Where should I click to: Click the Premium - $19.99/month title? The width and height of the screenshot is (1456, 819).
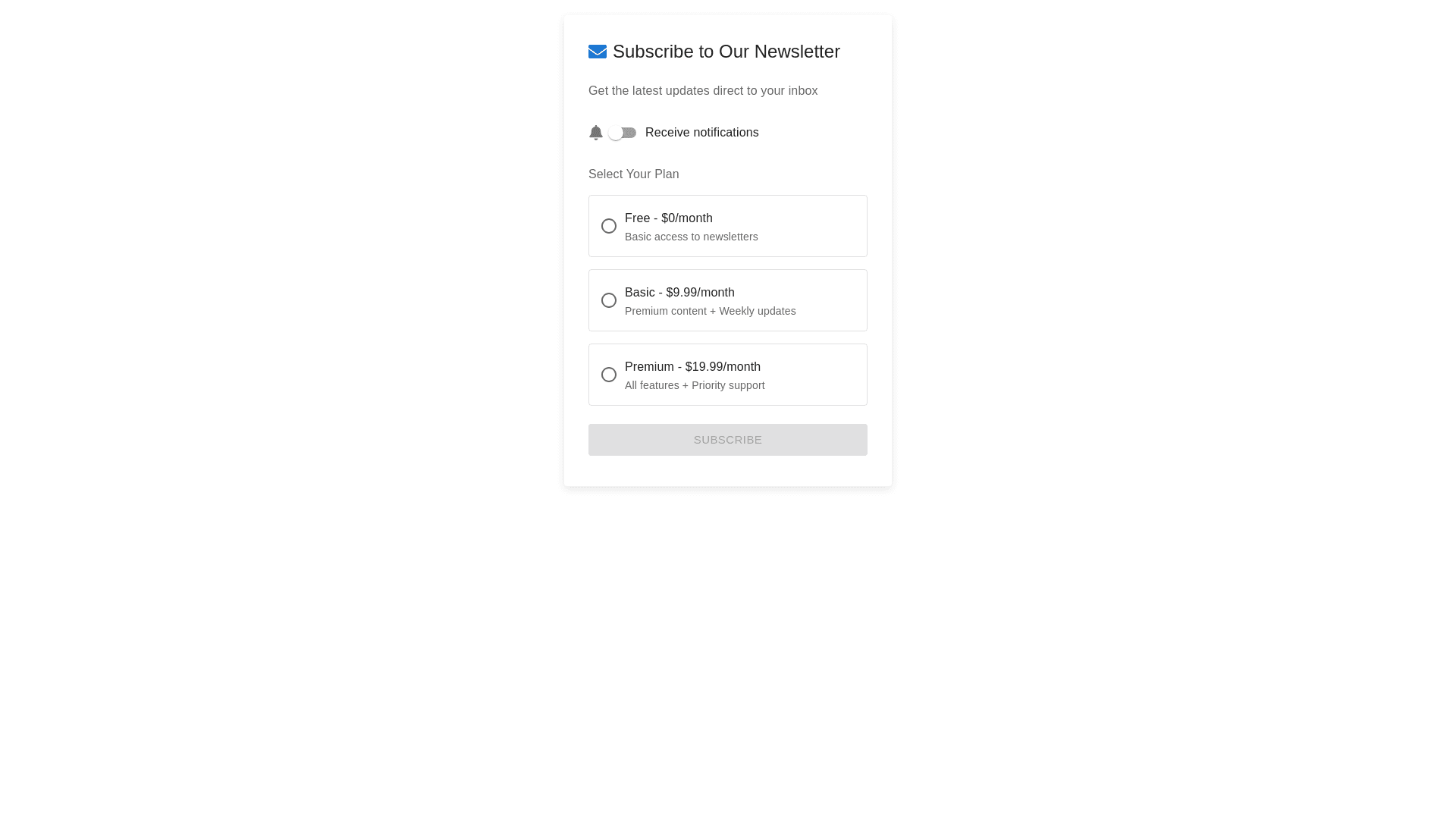tap(692, 367)
